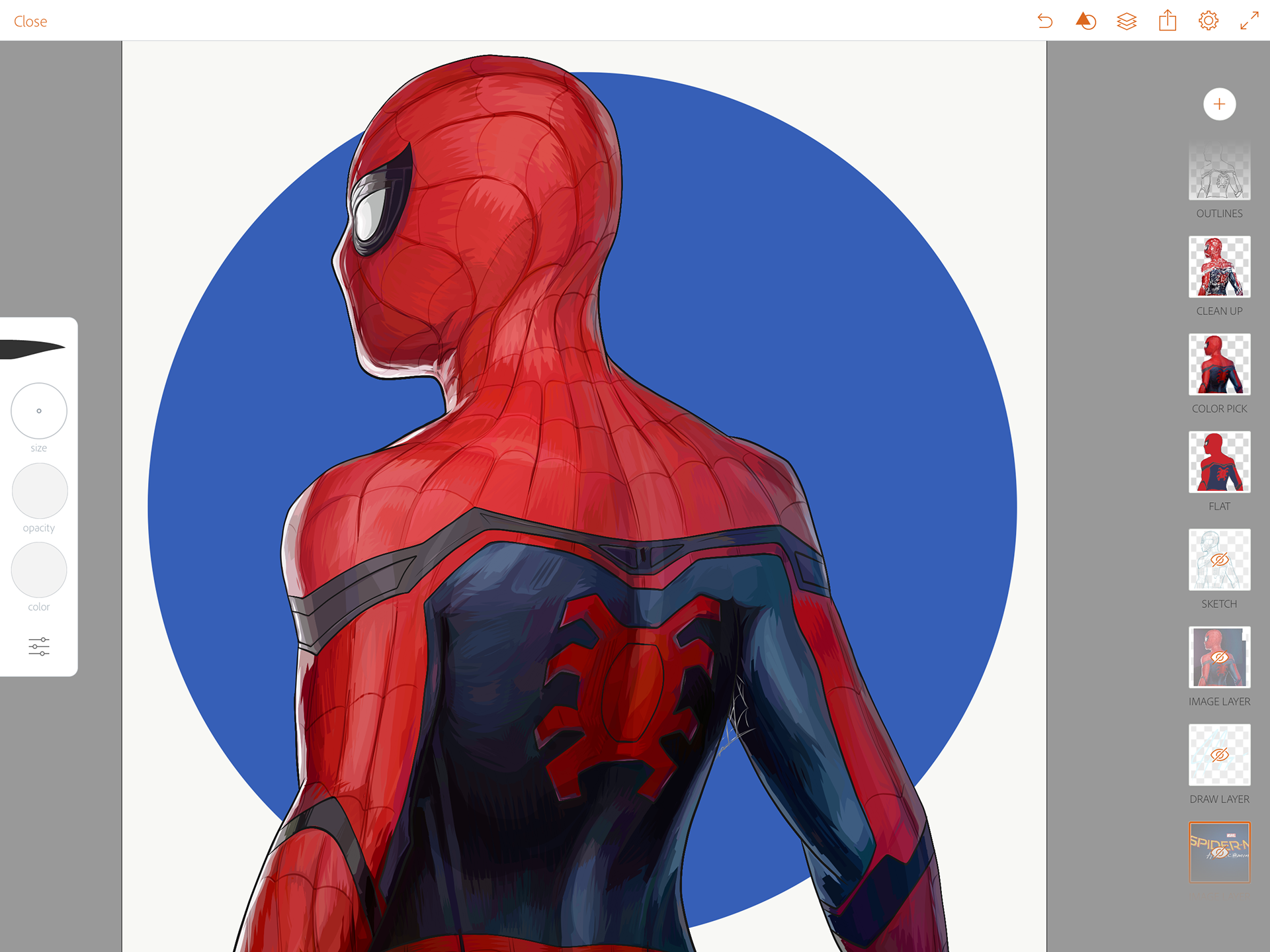Select the FLAT layer thumbnail
The height and width of the screenshot is (952, 1270).
[x=1219, y=462]
